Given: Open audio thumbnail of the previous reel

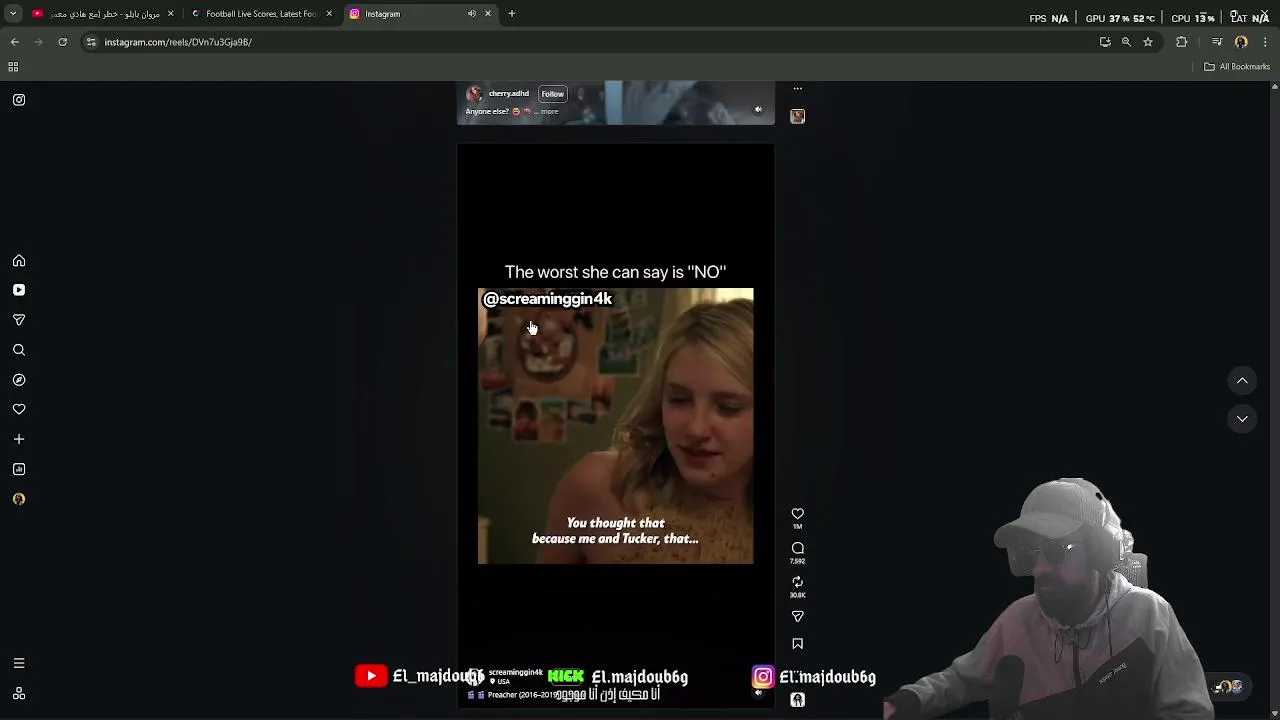Looking at the screenshot, I should (x=797, y=116).
